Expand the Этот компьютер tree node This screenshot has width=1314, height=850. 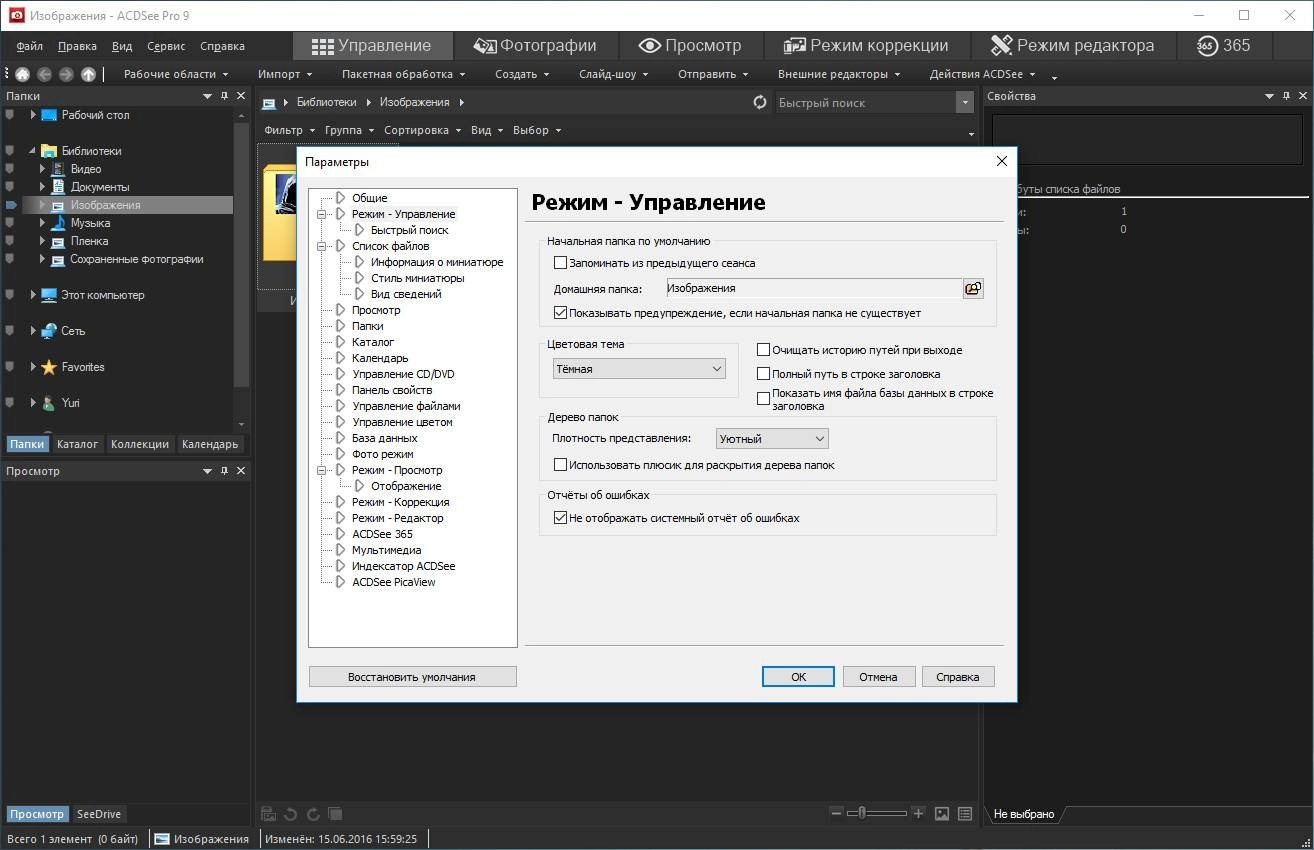33,295
